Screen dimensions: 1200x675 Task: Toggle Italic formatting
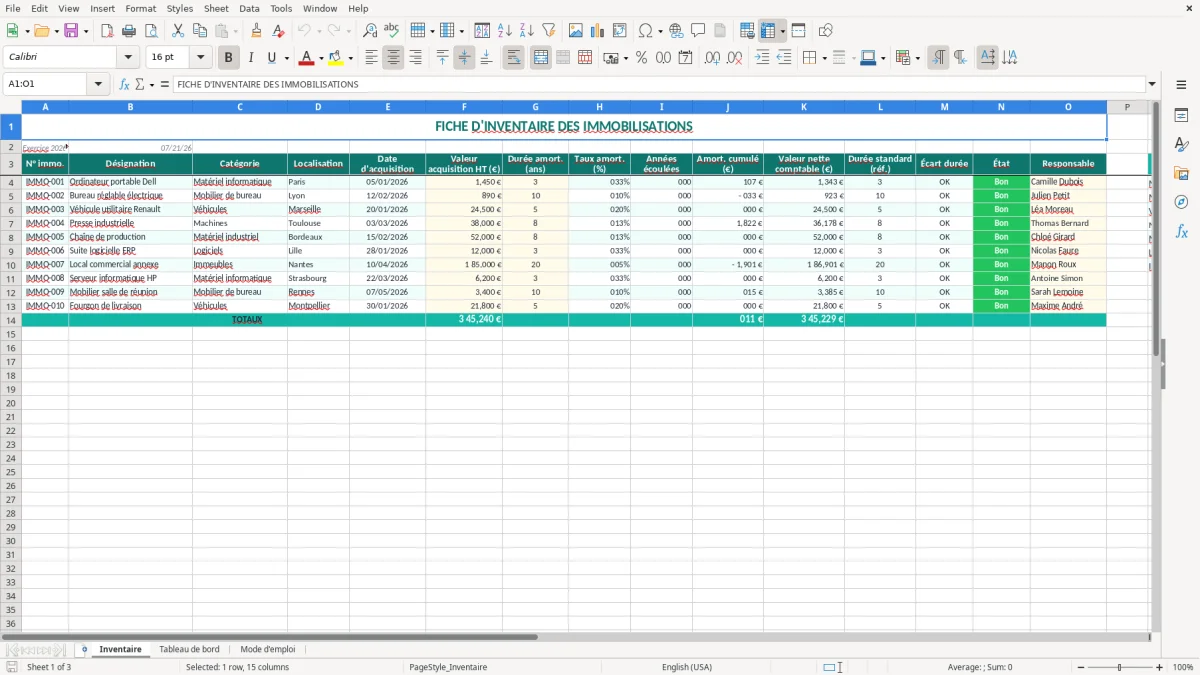pos(250,58)
